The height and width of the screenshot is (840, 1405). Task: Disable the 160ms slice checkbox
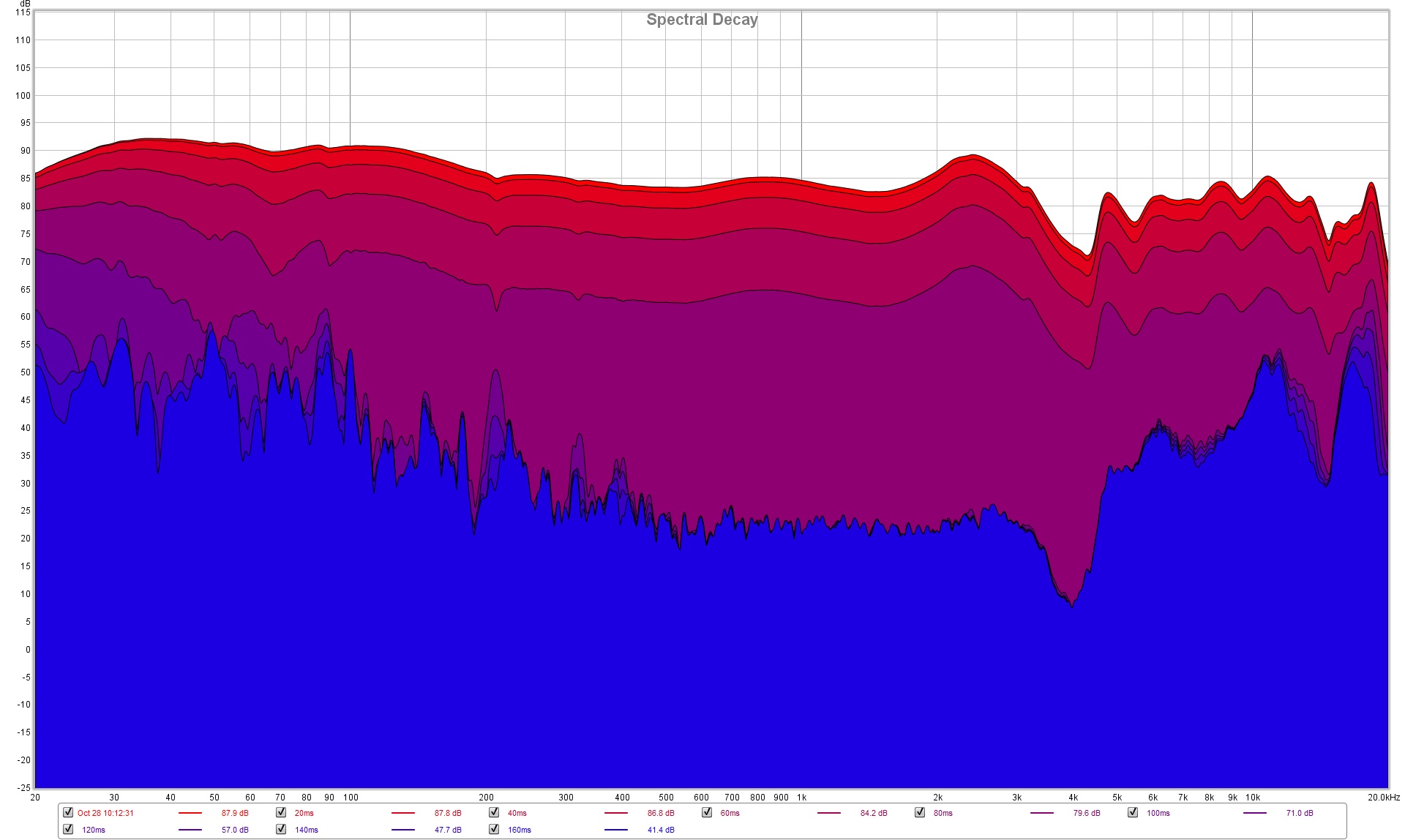(x=494, y=829)
